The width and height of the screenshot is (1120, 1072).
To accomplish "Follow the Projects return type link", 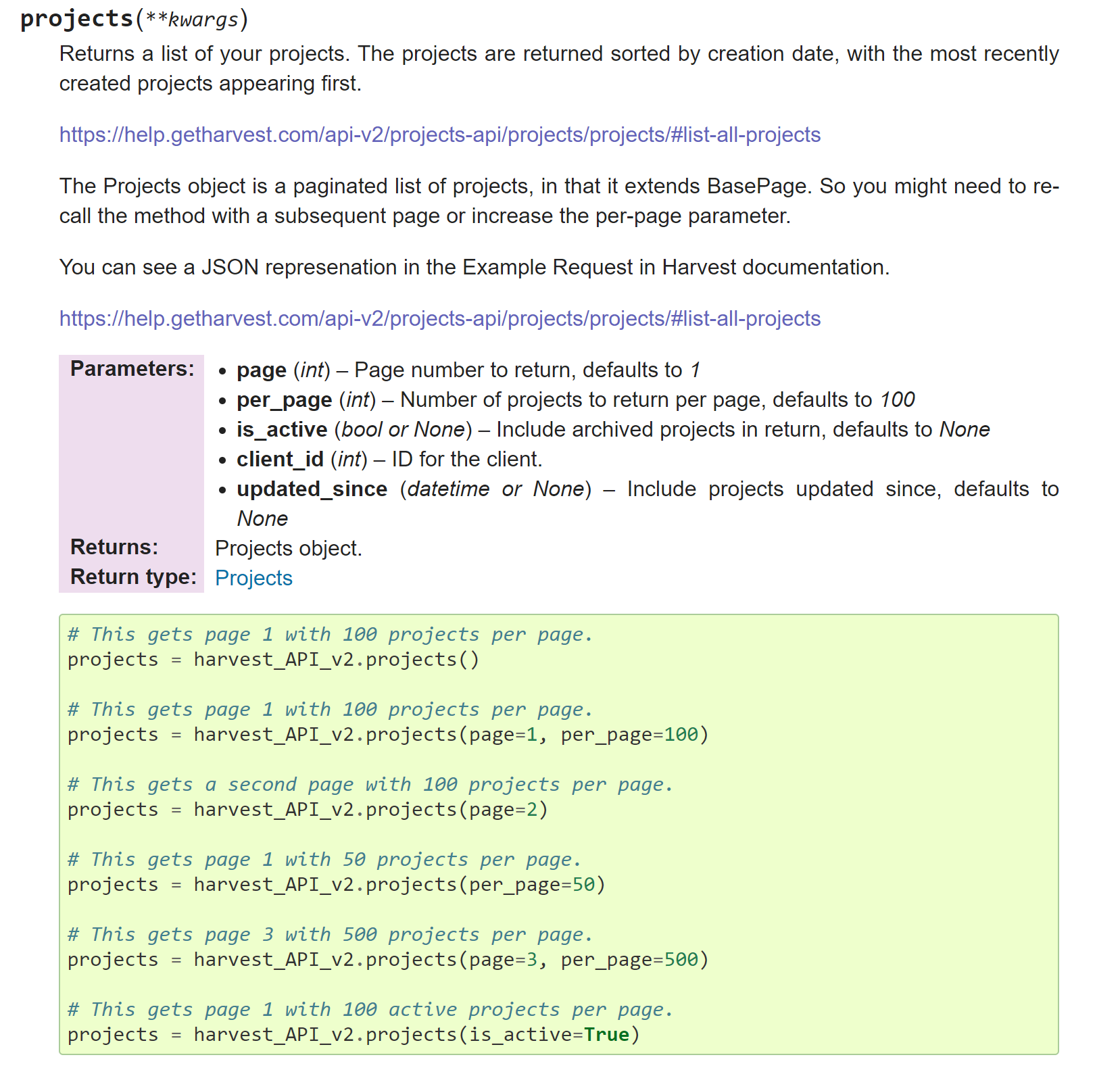I will click(253, 577).
